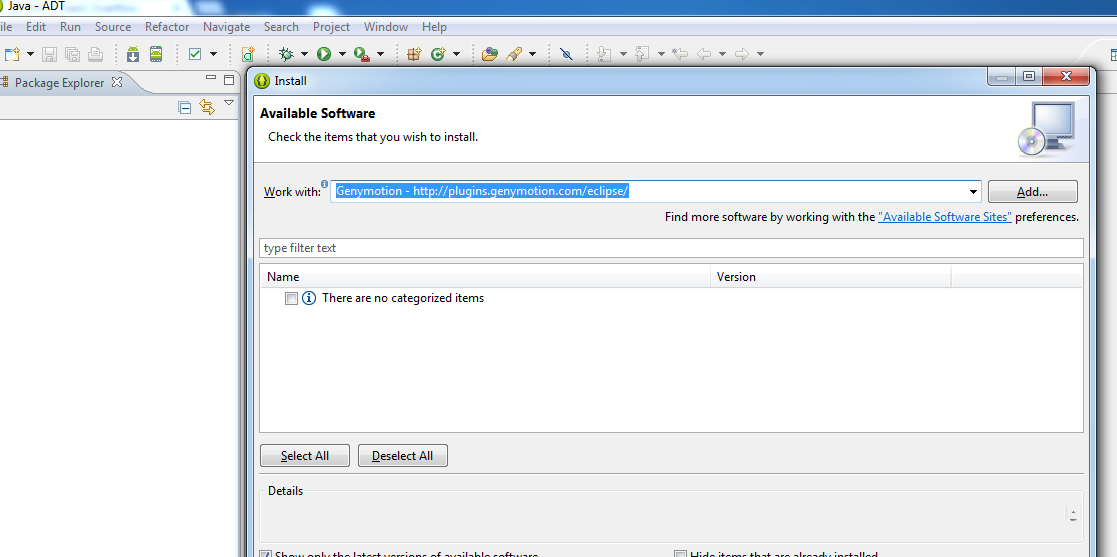Click Collapse All in Package Explorer

(185, 108)
